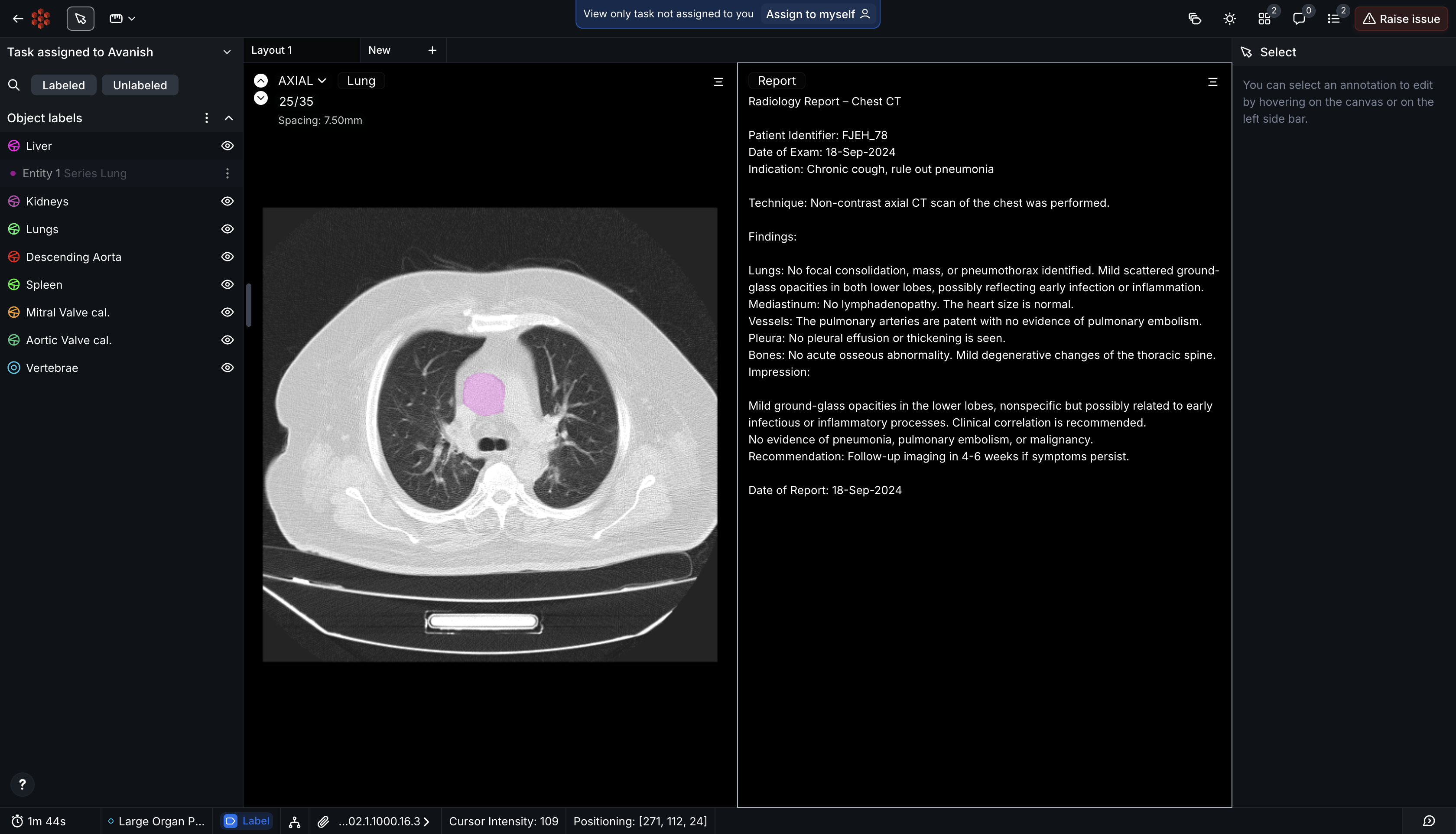Hide the Spleen label

point(227,285)
